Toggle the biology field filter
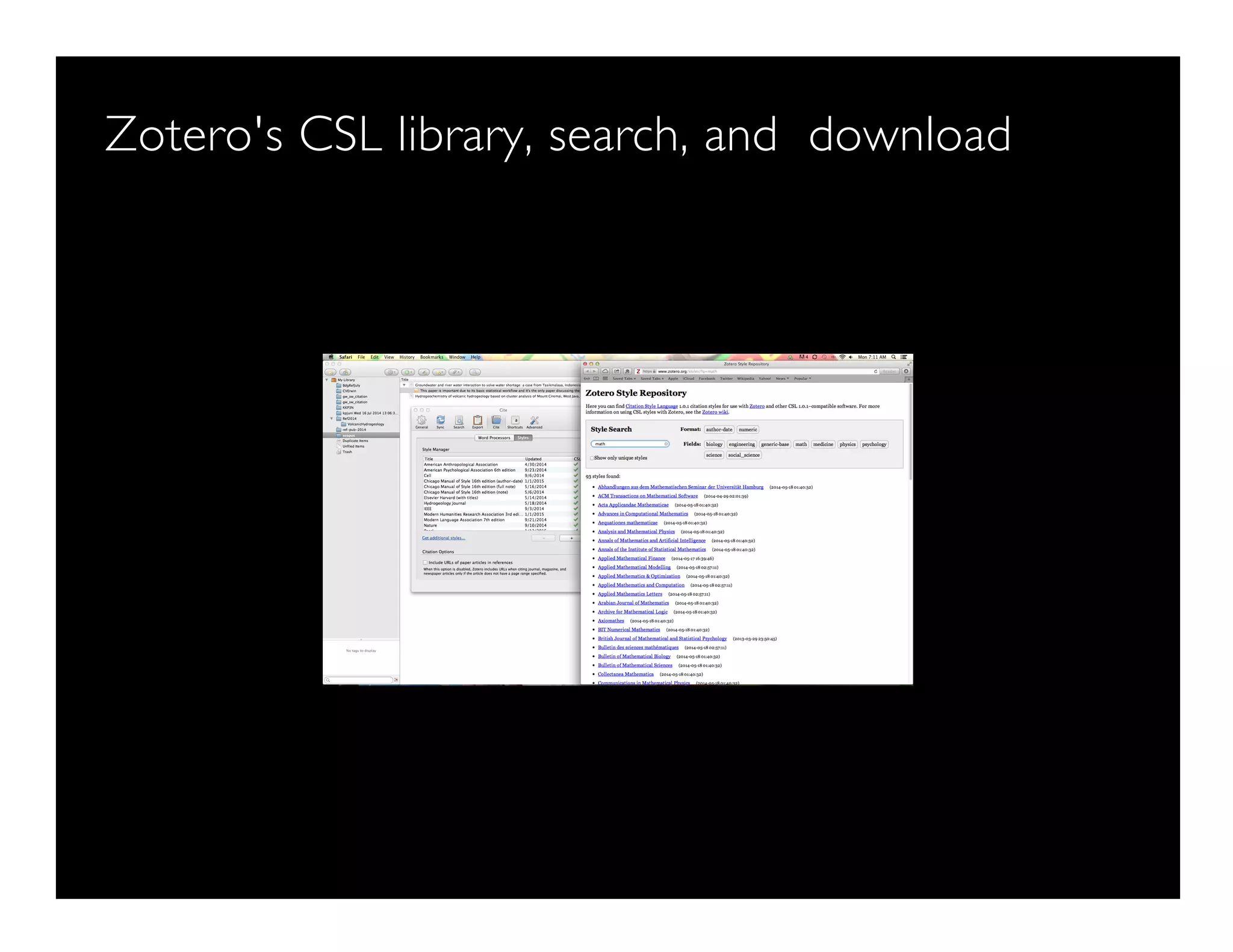Viewport: 1233px width, 952px height. click(x=714, y=444)
